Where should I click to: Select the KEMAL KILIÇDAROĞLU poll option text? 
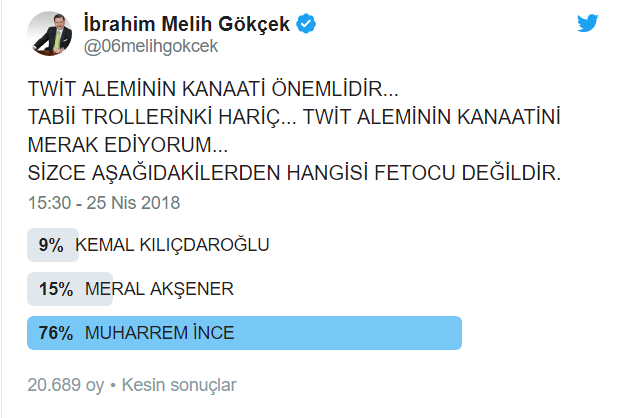coord(172,246)
